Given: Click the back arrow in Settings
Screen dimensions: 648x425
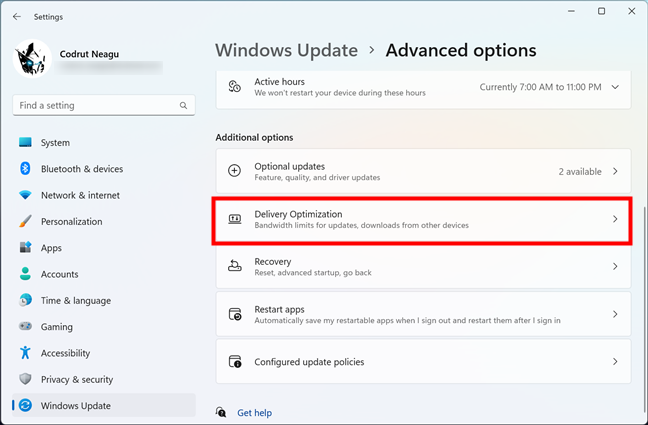Looking at the screenshot, I should click(17, 17).
